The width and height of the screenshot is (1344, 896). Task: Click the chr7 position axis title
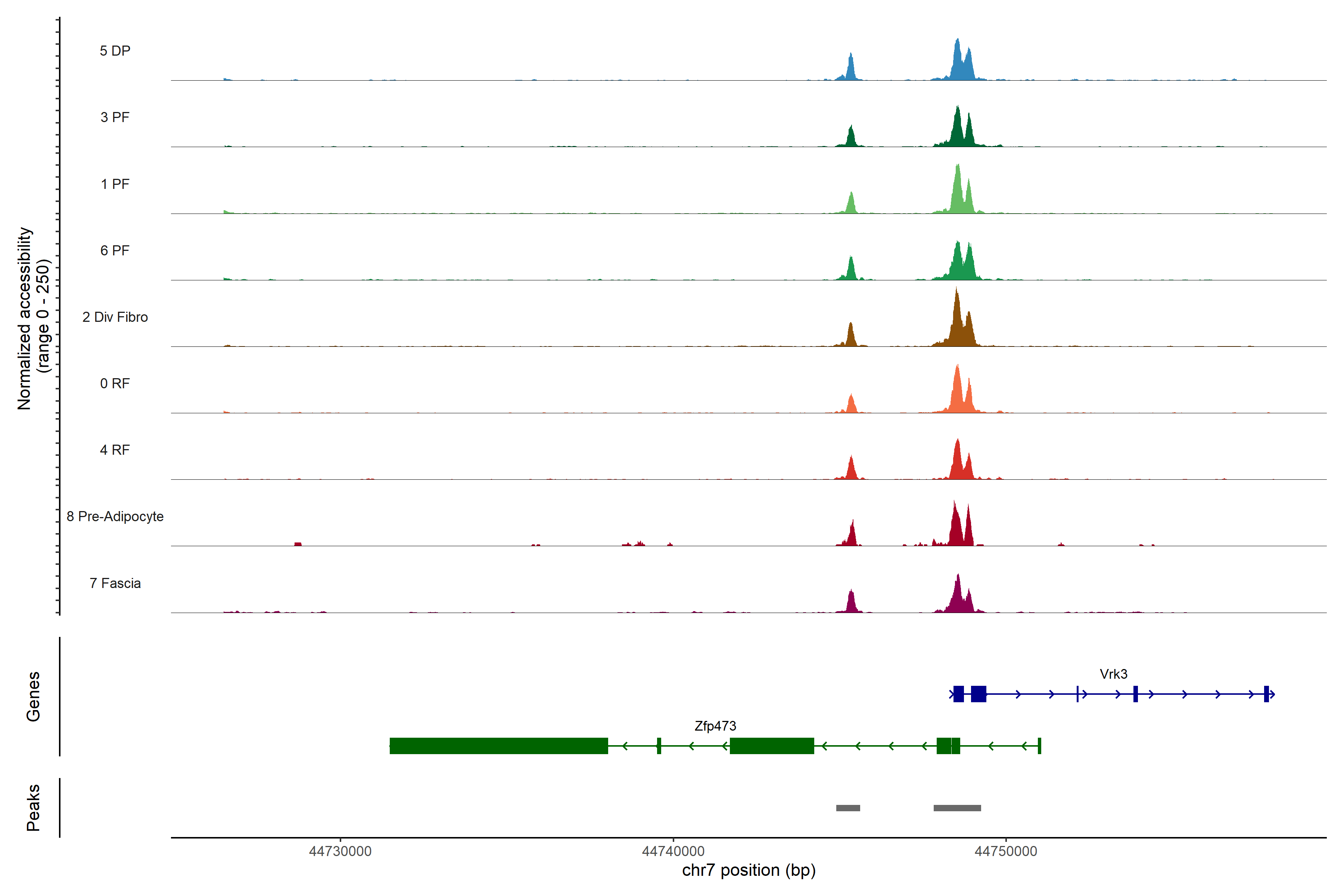click(749, 870)
